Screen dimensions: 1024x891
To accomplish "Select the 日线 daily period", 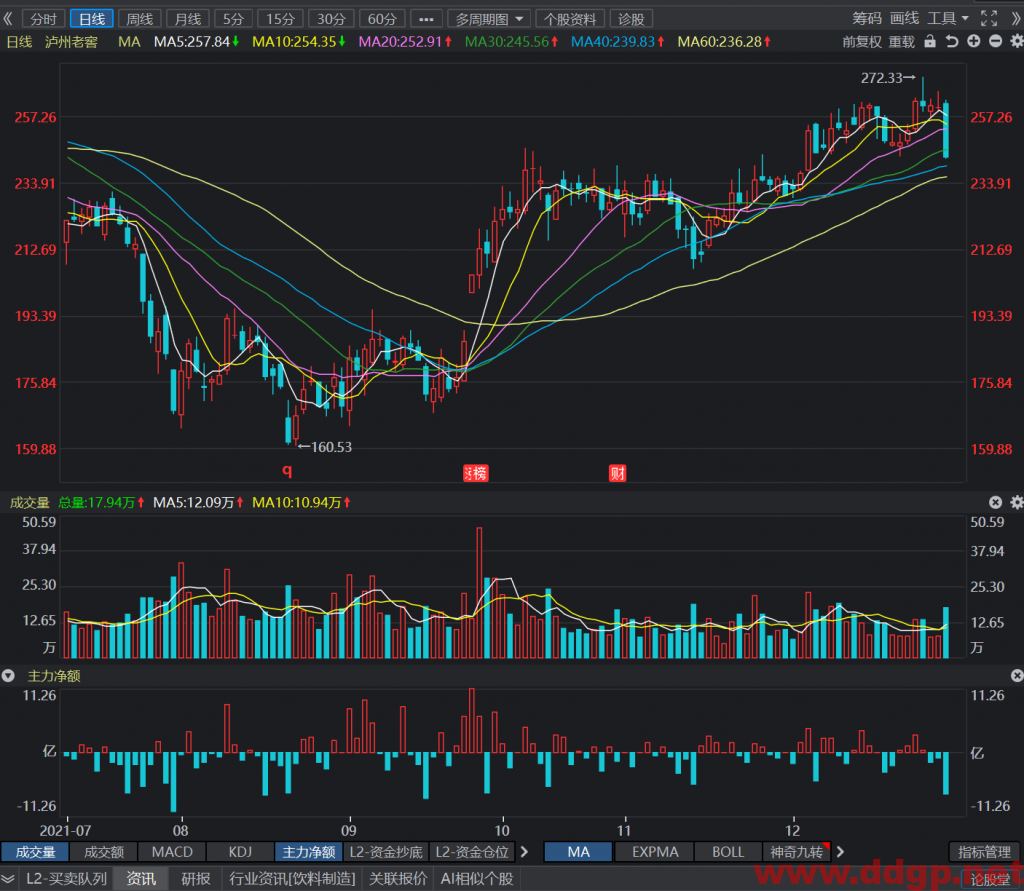I will [91, 19].
